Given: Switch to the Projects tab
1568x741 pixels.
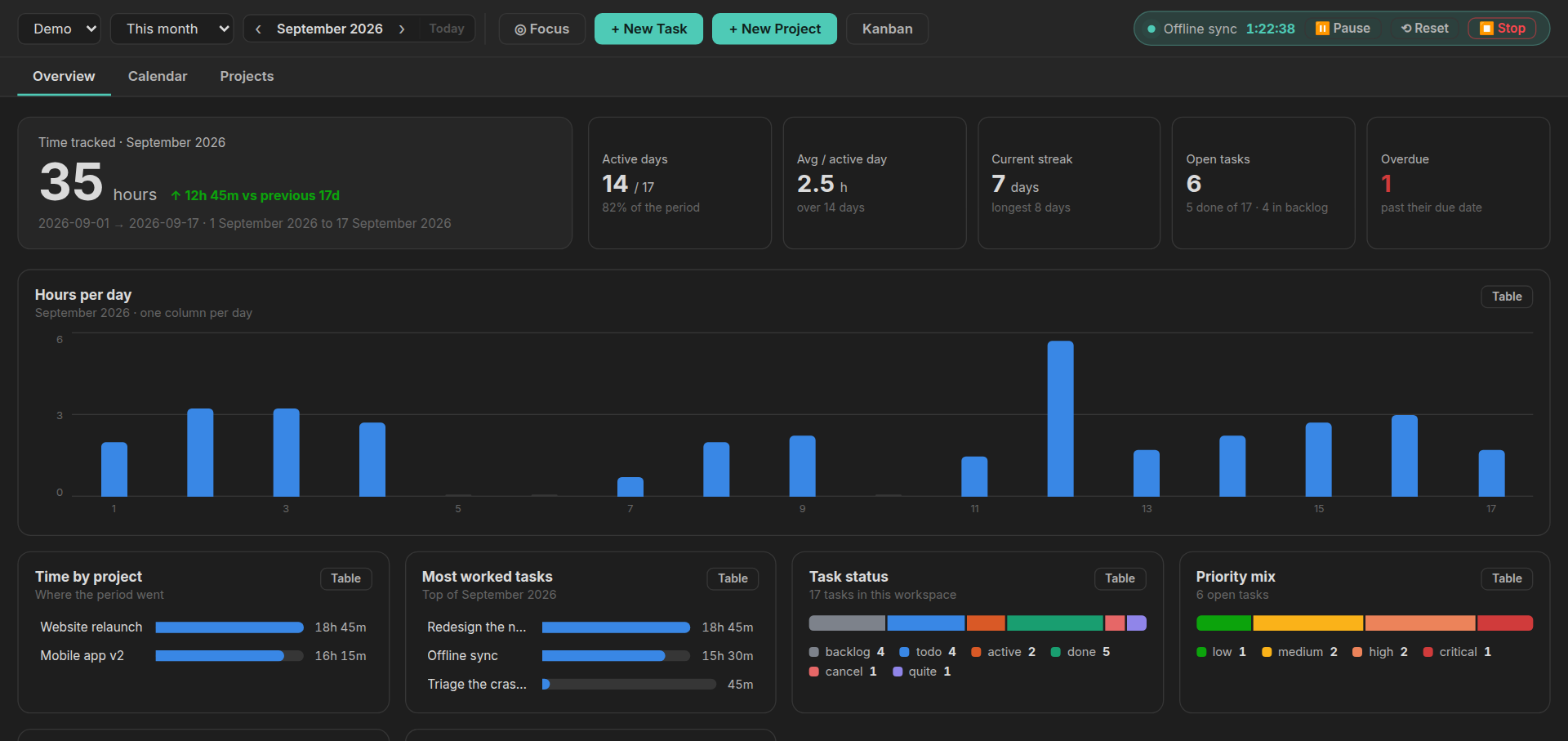Looking at the screenshot, I should (247, 76).
